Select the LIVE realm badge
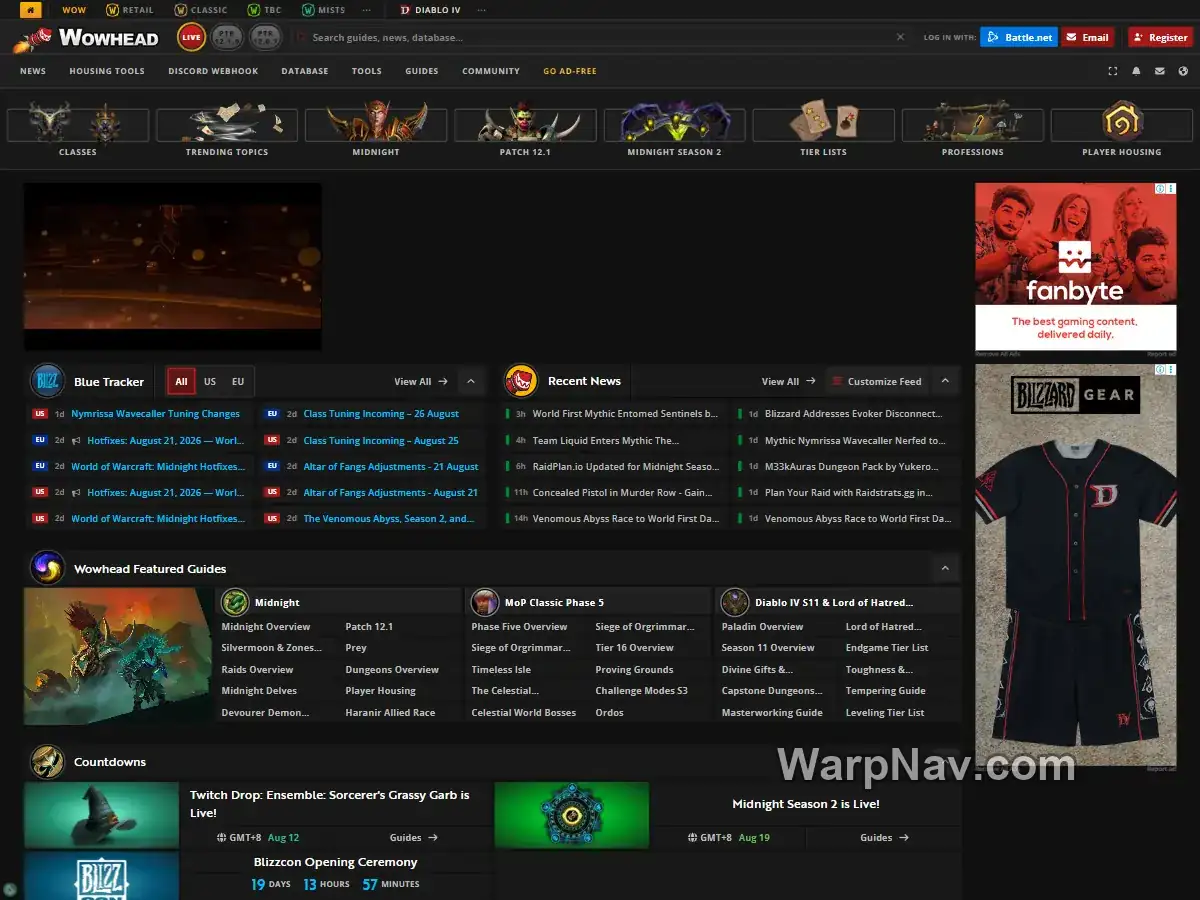 click(191, 38)
